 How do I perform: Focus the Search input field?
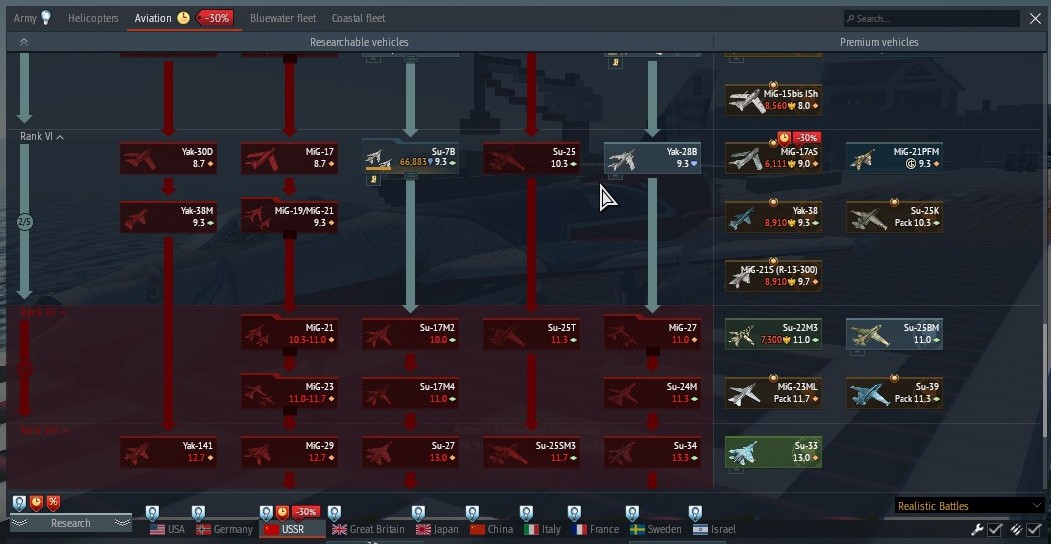(x=932, y=19)
